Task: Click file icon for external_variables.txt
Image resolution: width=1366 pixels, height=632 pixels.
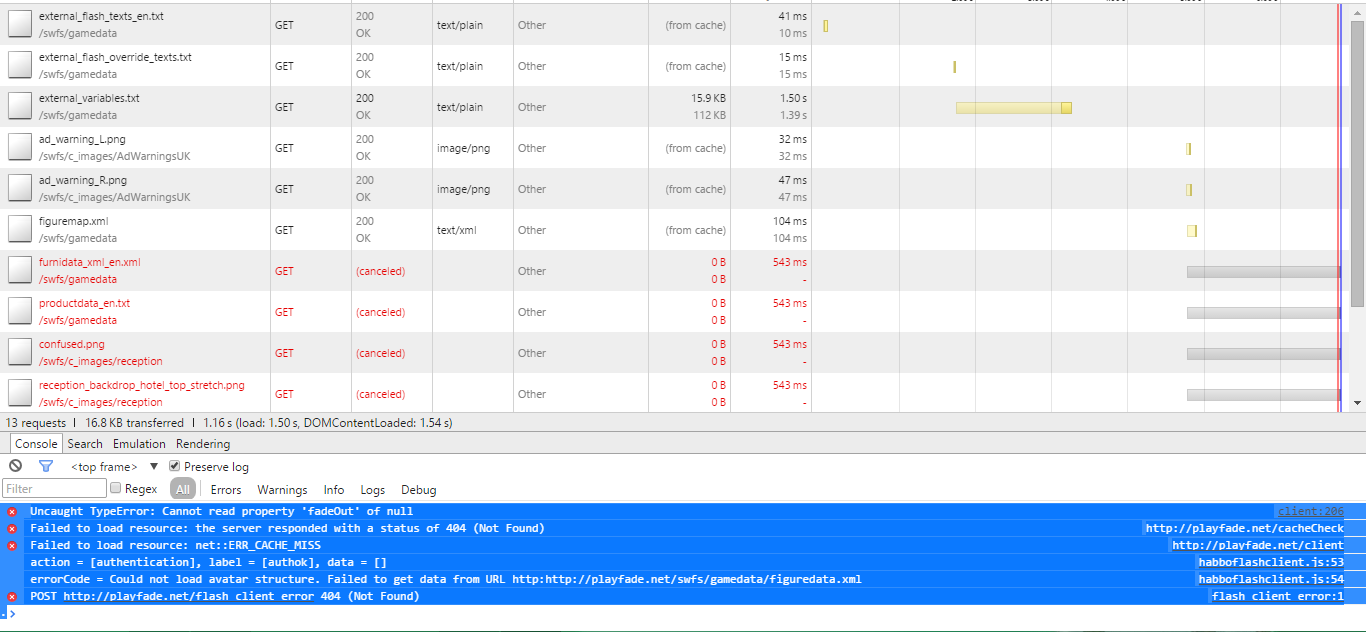Action: point(20,107)
